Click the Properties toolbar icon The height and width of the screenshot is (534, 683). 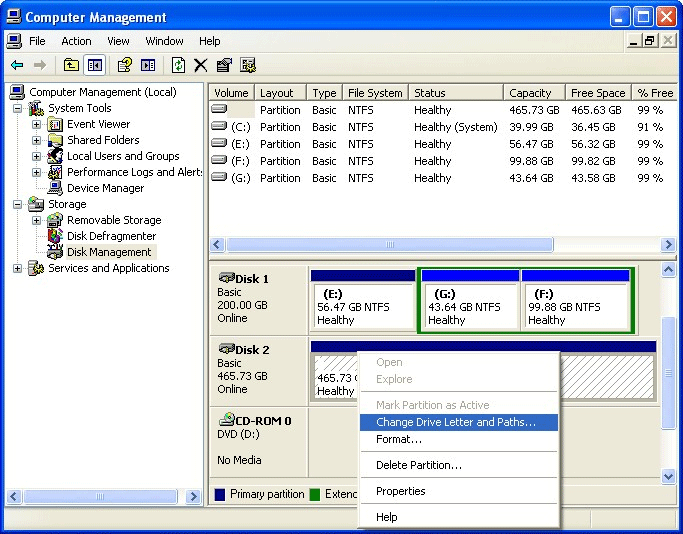tap(224, 65)
